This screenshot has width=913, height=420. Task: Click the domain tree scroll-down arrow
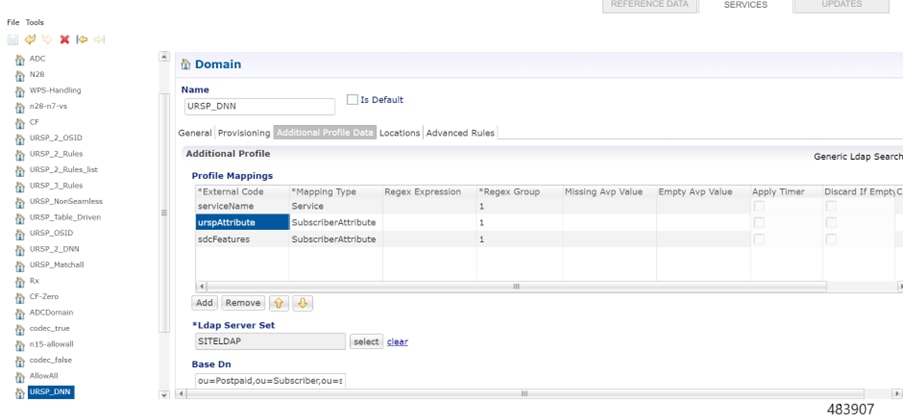164,394
